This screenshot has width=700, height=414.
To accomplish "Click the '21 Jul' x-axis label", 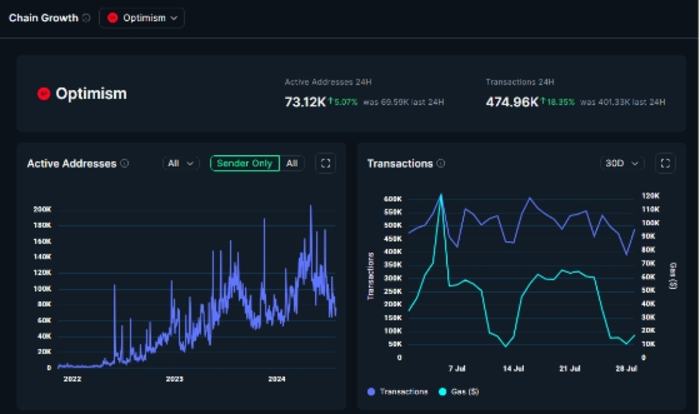I will pyautogui.click(x=570, y=369).
